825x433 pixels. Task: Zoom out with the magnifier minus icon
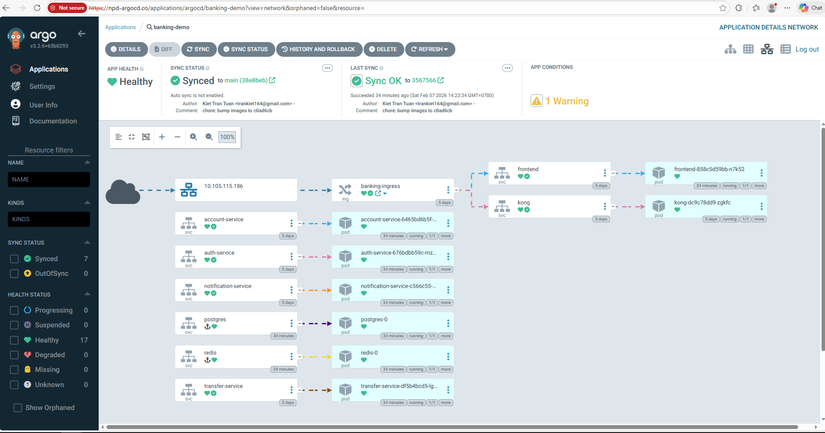point(209,137)
